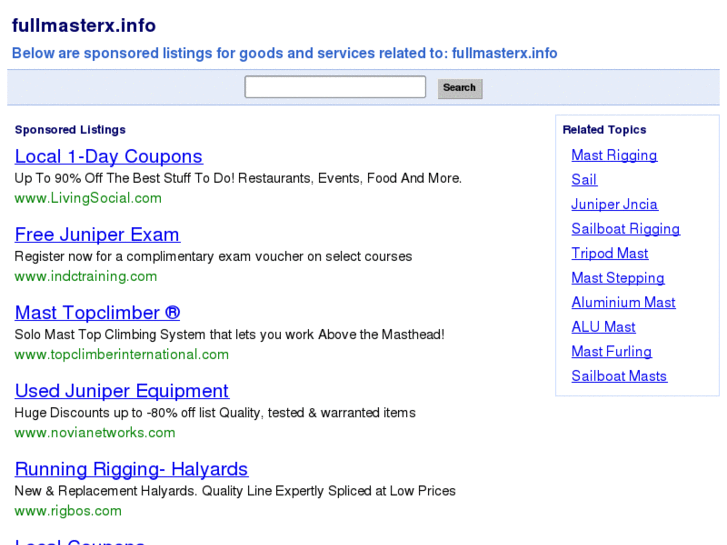Open the Tripod Mast related topic

tap(609, 253)
